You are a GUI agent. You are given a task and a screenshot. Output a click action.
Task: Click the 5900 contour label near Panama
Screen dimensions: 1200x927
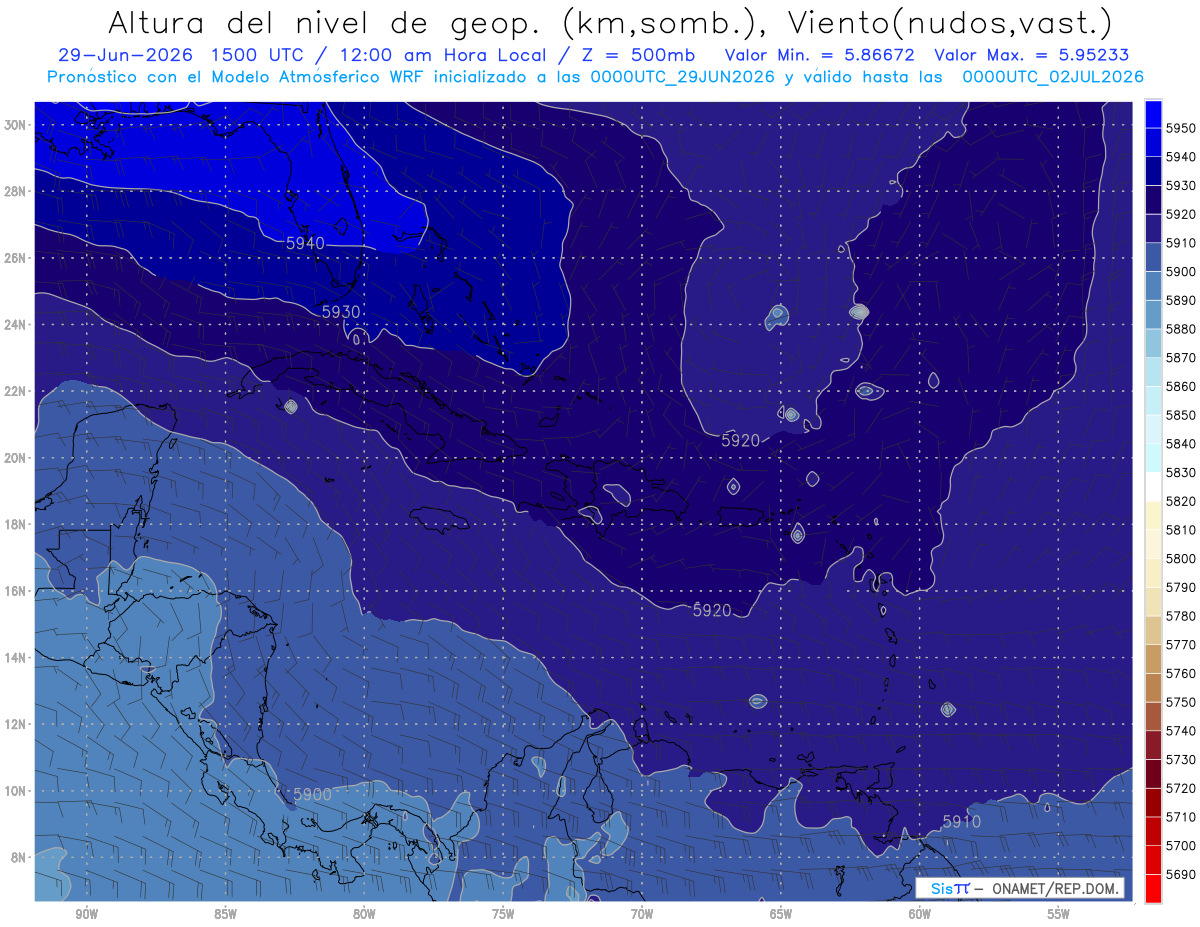pyautogui.click(x=312, y=794)
